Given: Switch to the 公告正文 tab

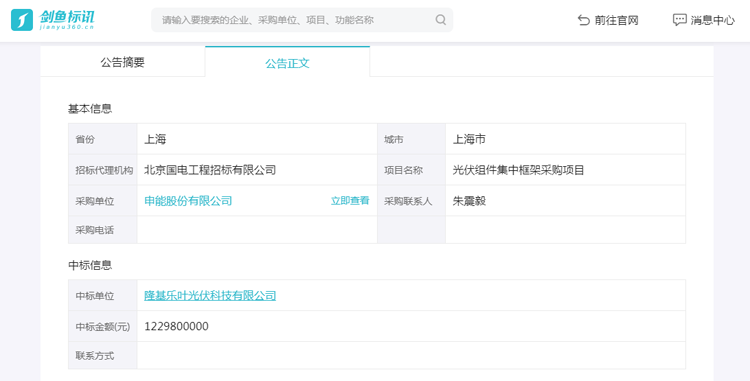Looking at the screenshot, I should pos(287,63).
